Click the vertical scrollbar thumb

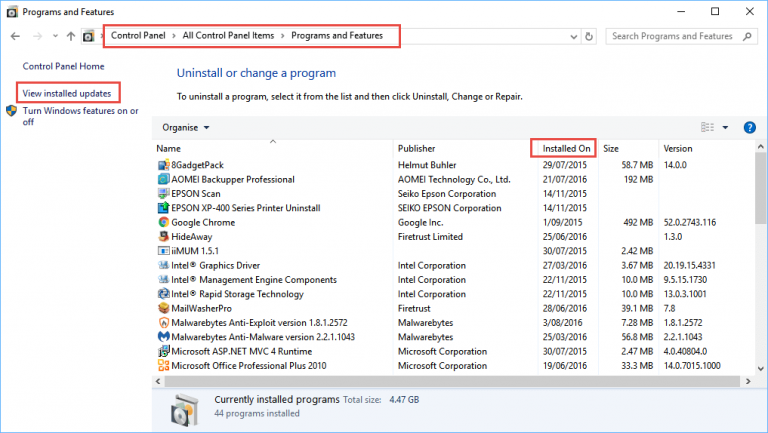(x=760, y=188)
